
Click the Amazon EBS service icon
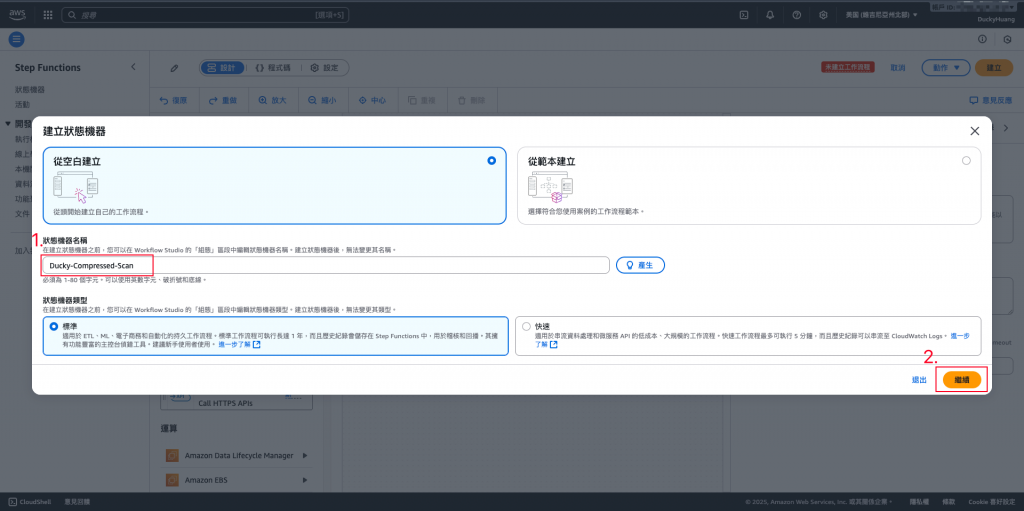coord(172,480)
